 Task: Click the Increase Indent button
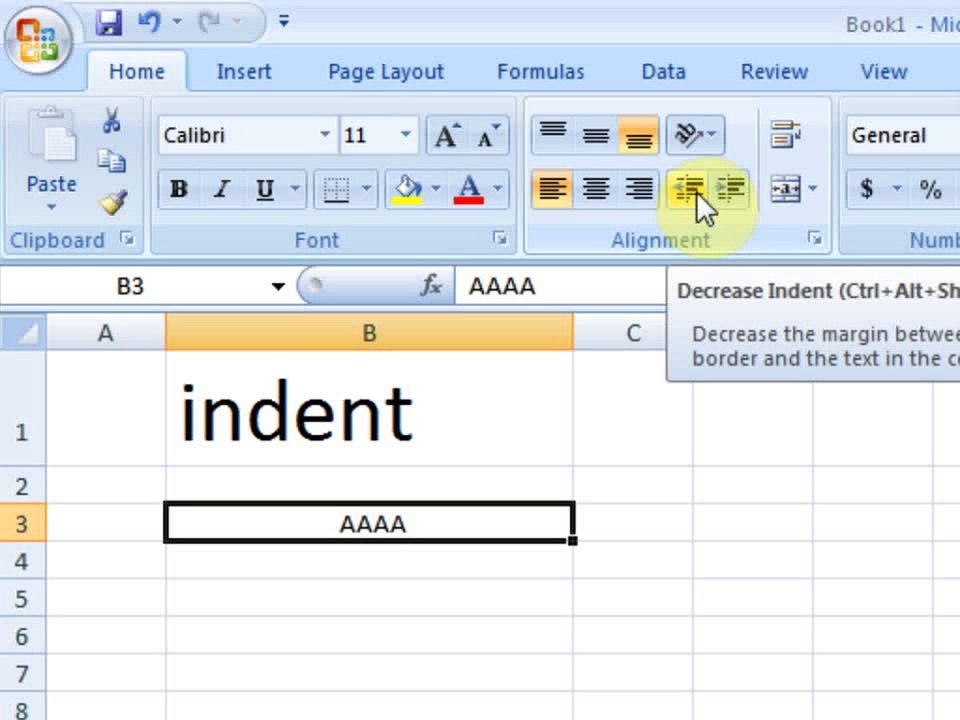click(730, 189)
